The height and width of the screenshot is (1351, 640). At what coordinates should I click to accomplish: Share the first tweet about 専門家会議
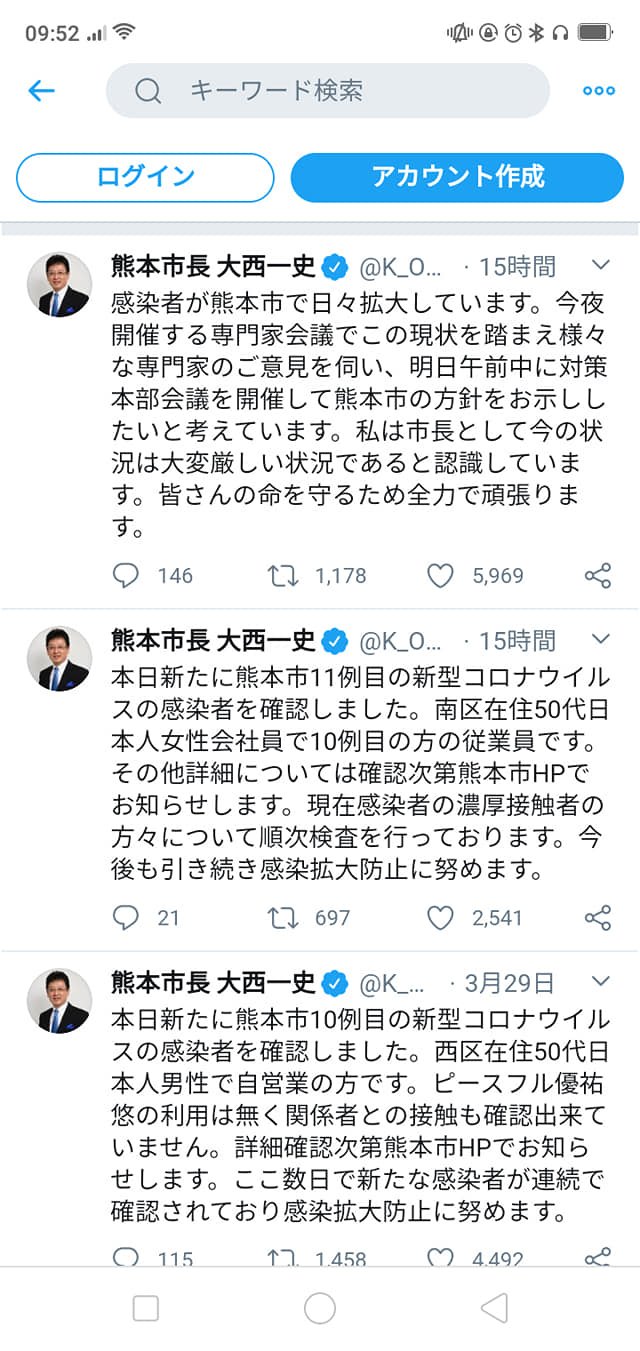tap(597, 575)
